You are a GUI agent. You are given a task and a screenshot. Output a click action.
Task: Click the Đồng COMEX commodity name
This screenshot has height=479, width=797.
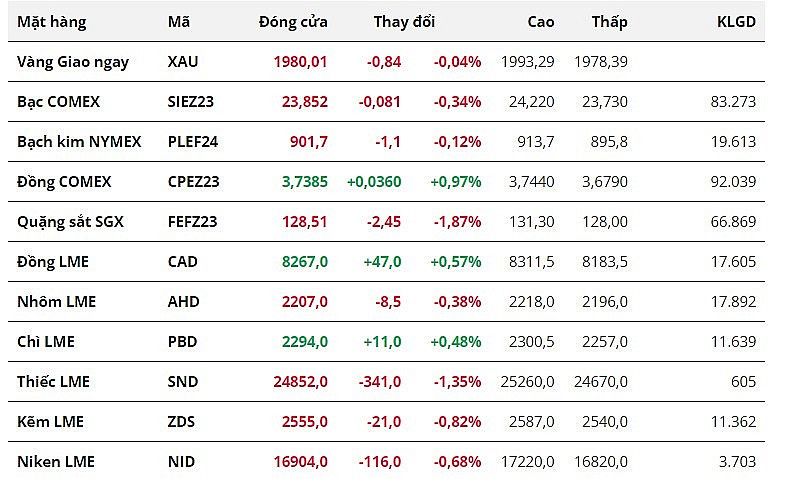coord(64,182)
